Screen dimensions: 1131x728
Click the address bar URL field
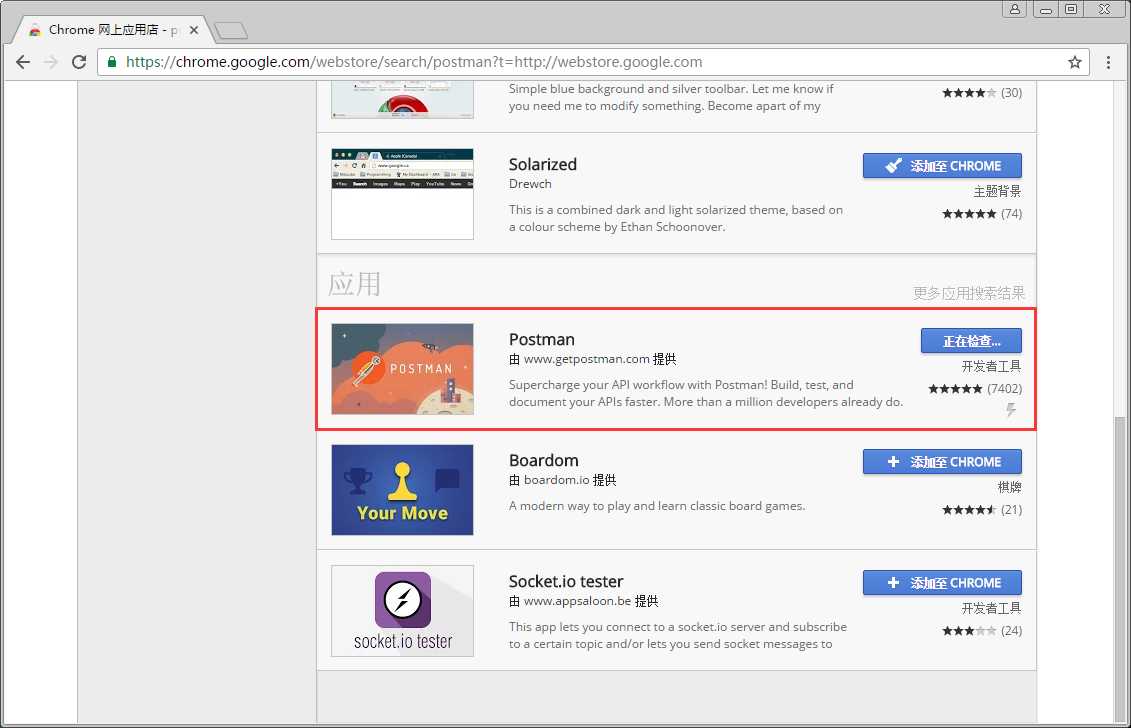[591, 62]
